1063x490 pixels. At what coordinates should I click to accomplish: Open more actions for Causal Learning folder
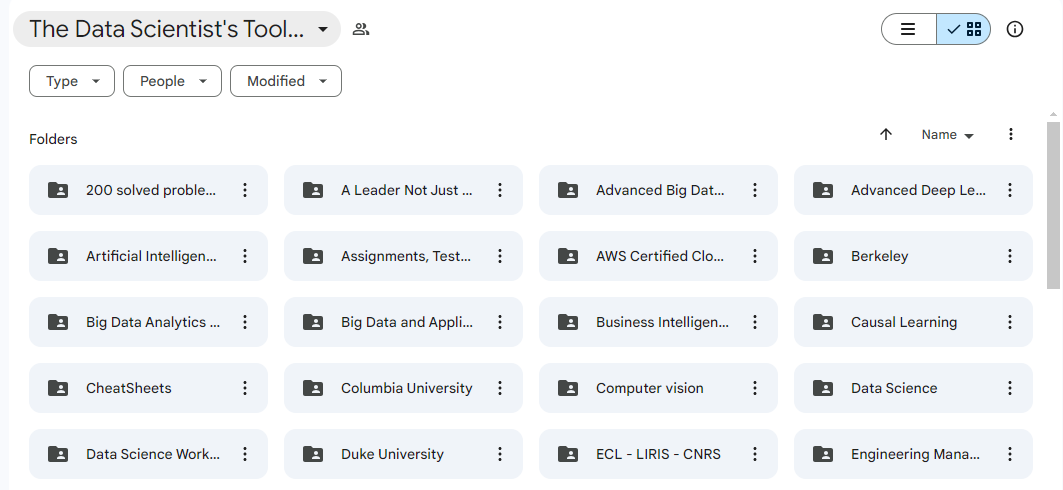tap(1009, 322)
